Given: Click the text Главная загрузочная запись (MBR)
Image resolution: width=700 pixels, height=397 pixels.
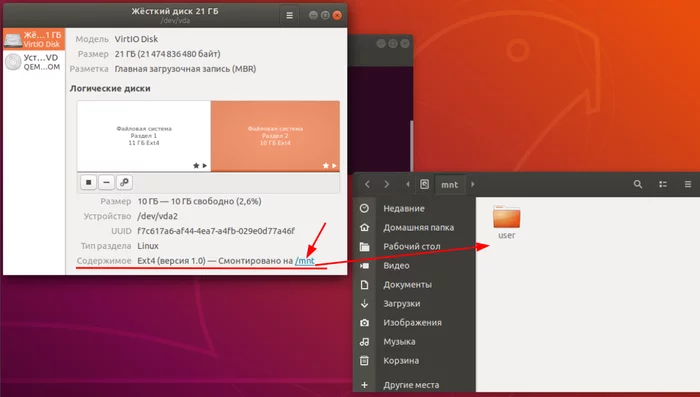Looking at the screenshot, I should pyautogui.click(x=185, y=69).
